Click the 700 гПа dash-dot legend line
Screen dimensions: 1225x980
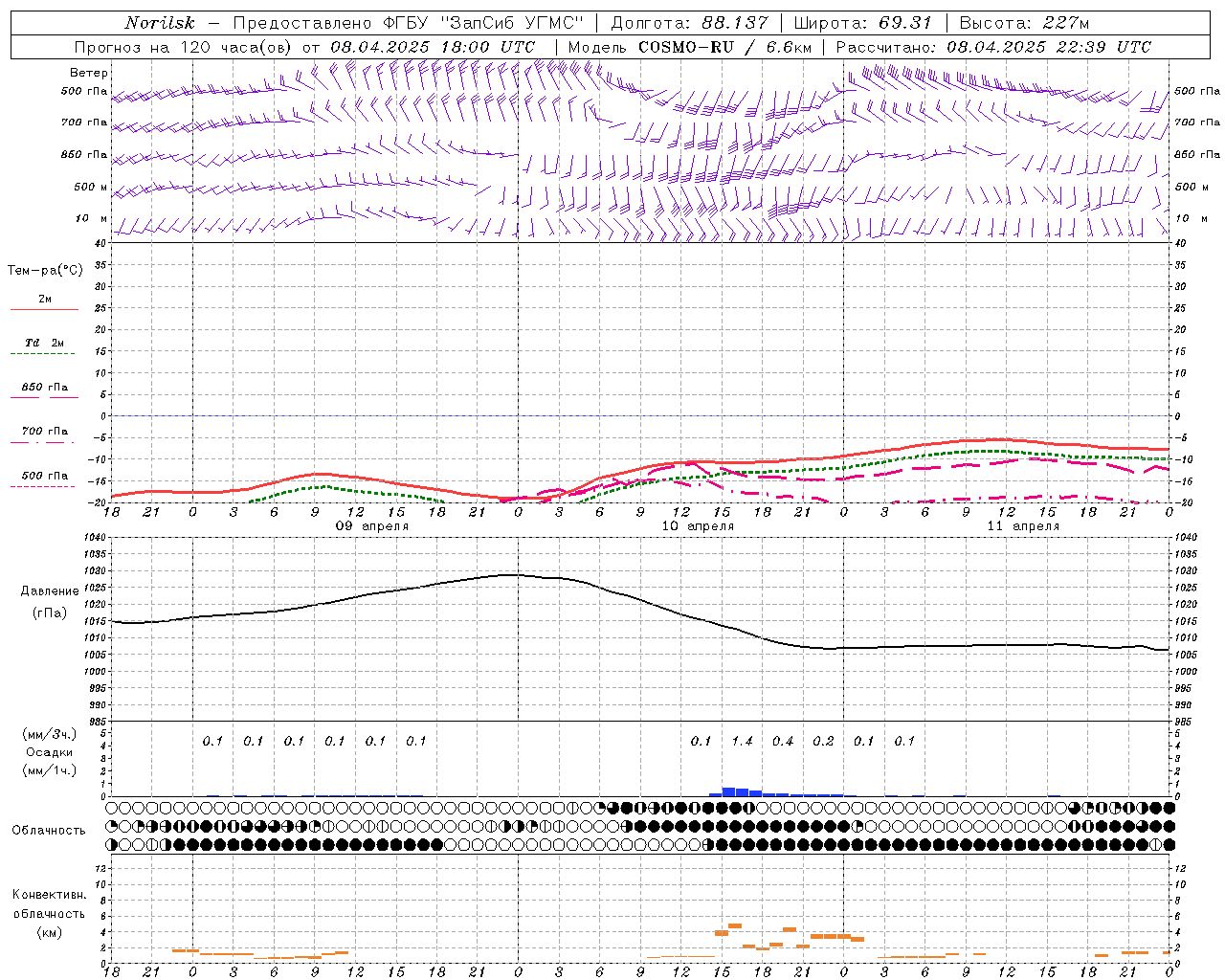click(x=42, y=442)
